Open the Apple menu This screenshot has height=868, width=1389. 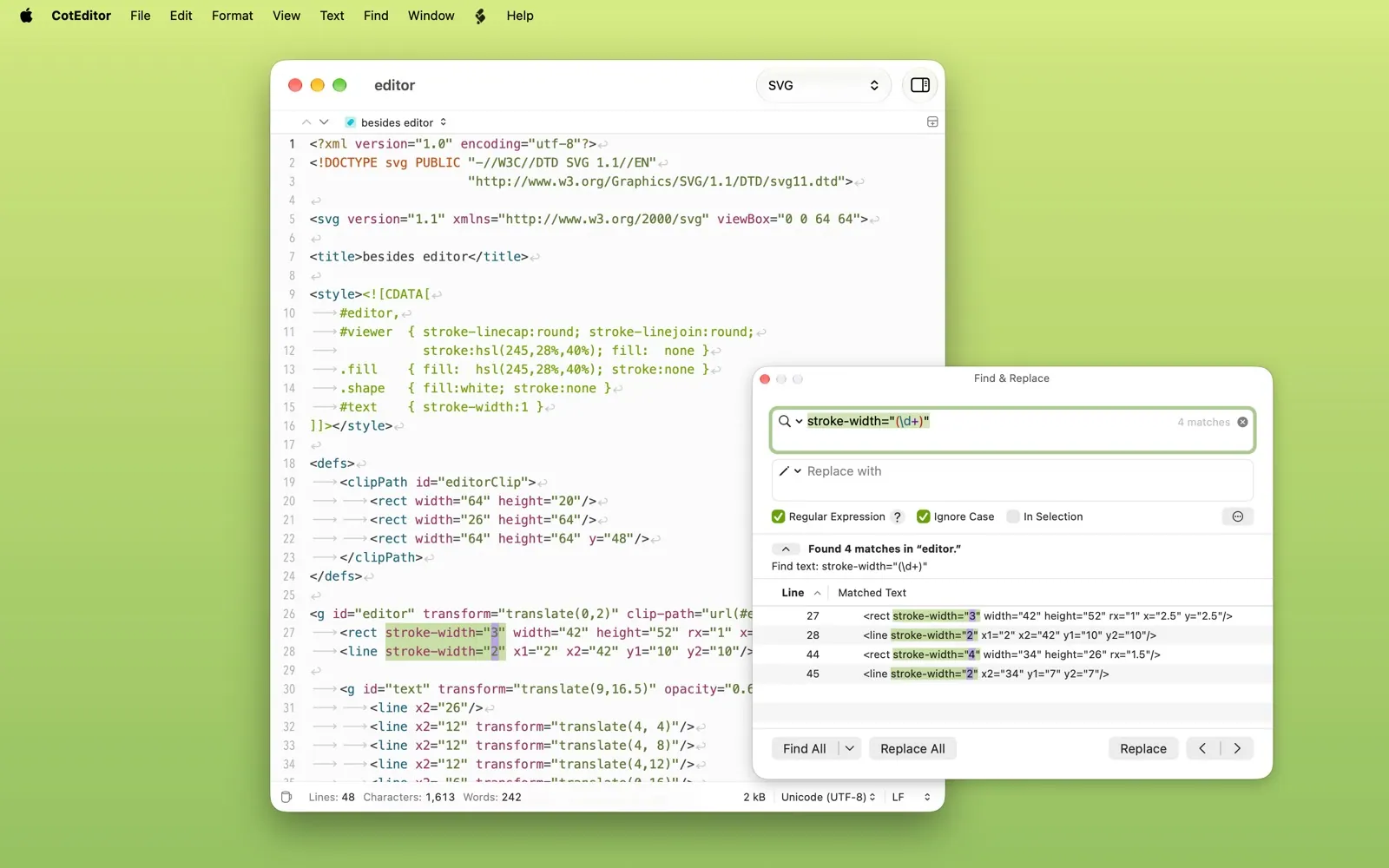point(26,16)
